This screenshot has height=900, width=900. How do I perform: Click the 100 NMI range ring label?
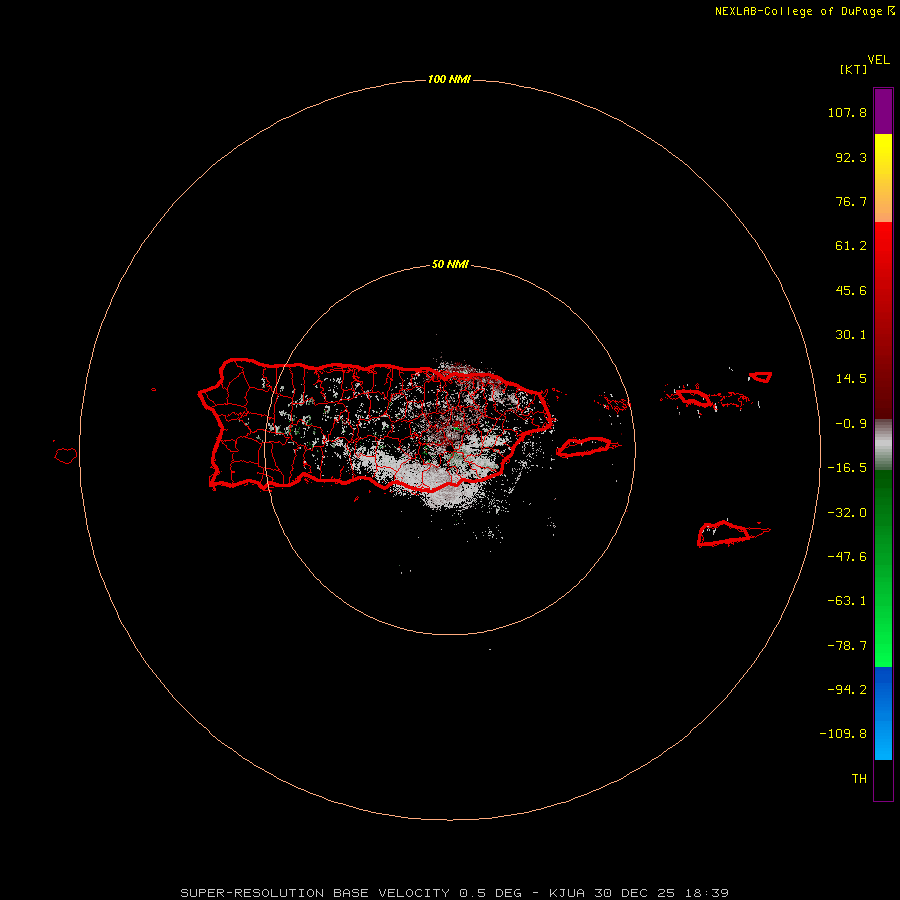pos(449,79)
